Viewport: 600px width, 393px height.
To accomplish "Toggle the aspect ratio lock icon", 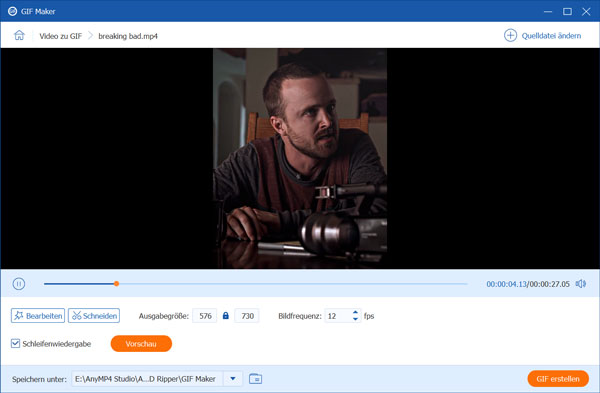I will click(226, 316).
